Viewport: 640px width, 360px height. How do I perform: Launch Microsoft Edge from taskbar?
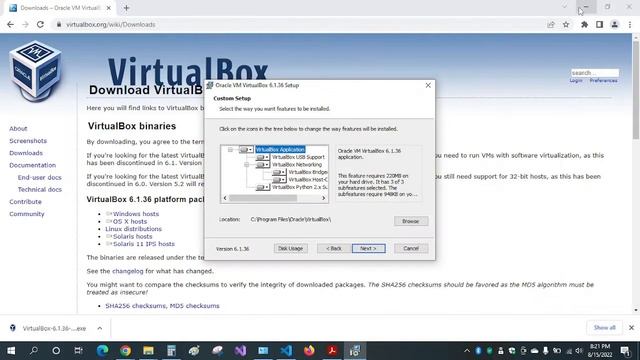pyautogui.click(x=102, y=351)
